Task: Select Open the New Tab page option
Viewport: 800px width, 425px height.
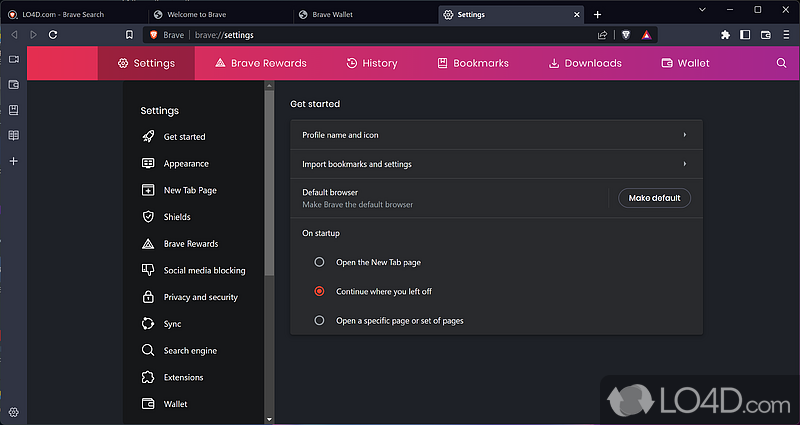Action: tap(319, 262)
